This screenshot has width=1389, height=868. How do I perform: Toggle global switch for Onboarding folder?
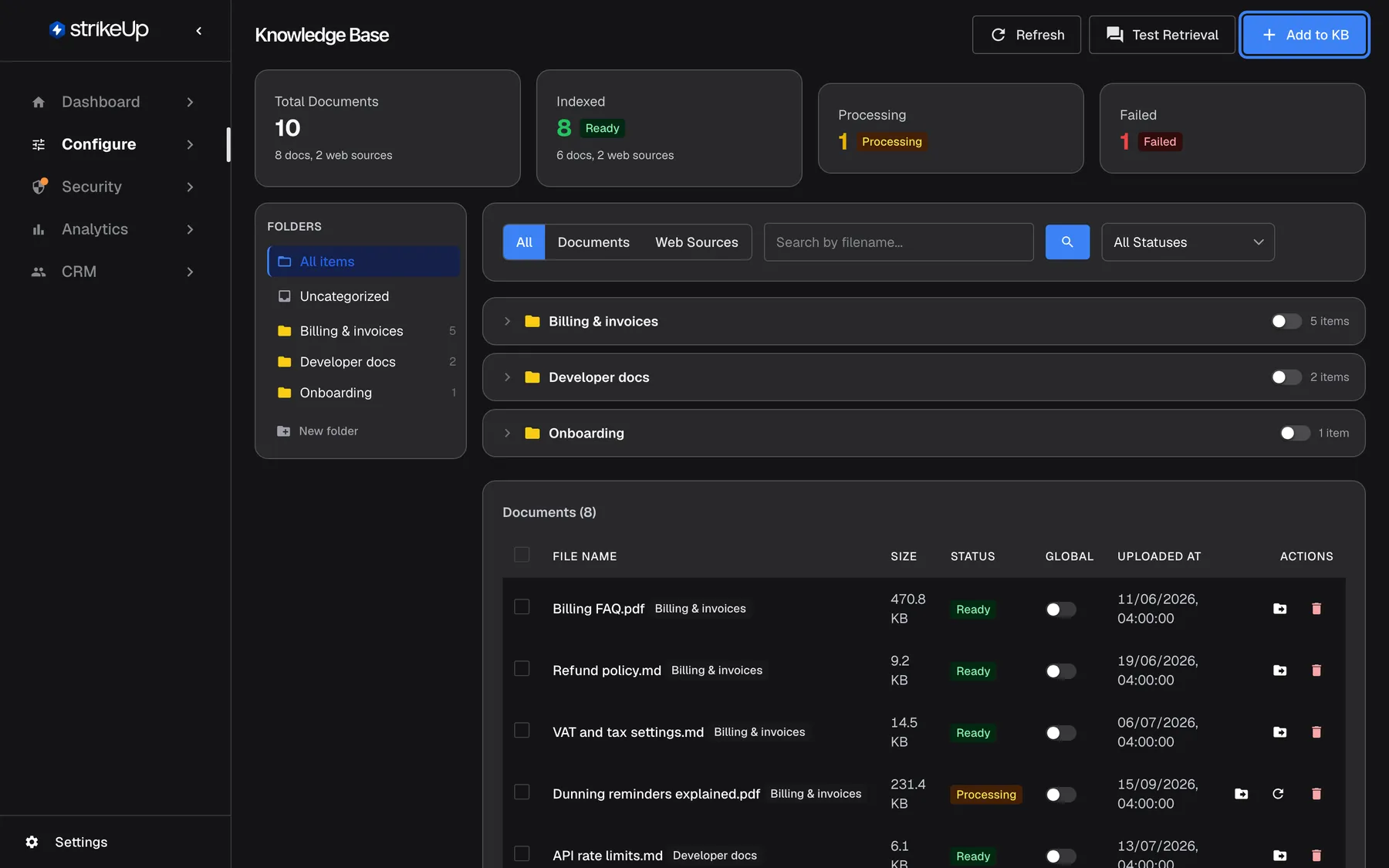click(x=1294, y=433)
